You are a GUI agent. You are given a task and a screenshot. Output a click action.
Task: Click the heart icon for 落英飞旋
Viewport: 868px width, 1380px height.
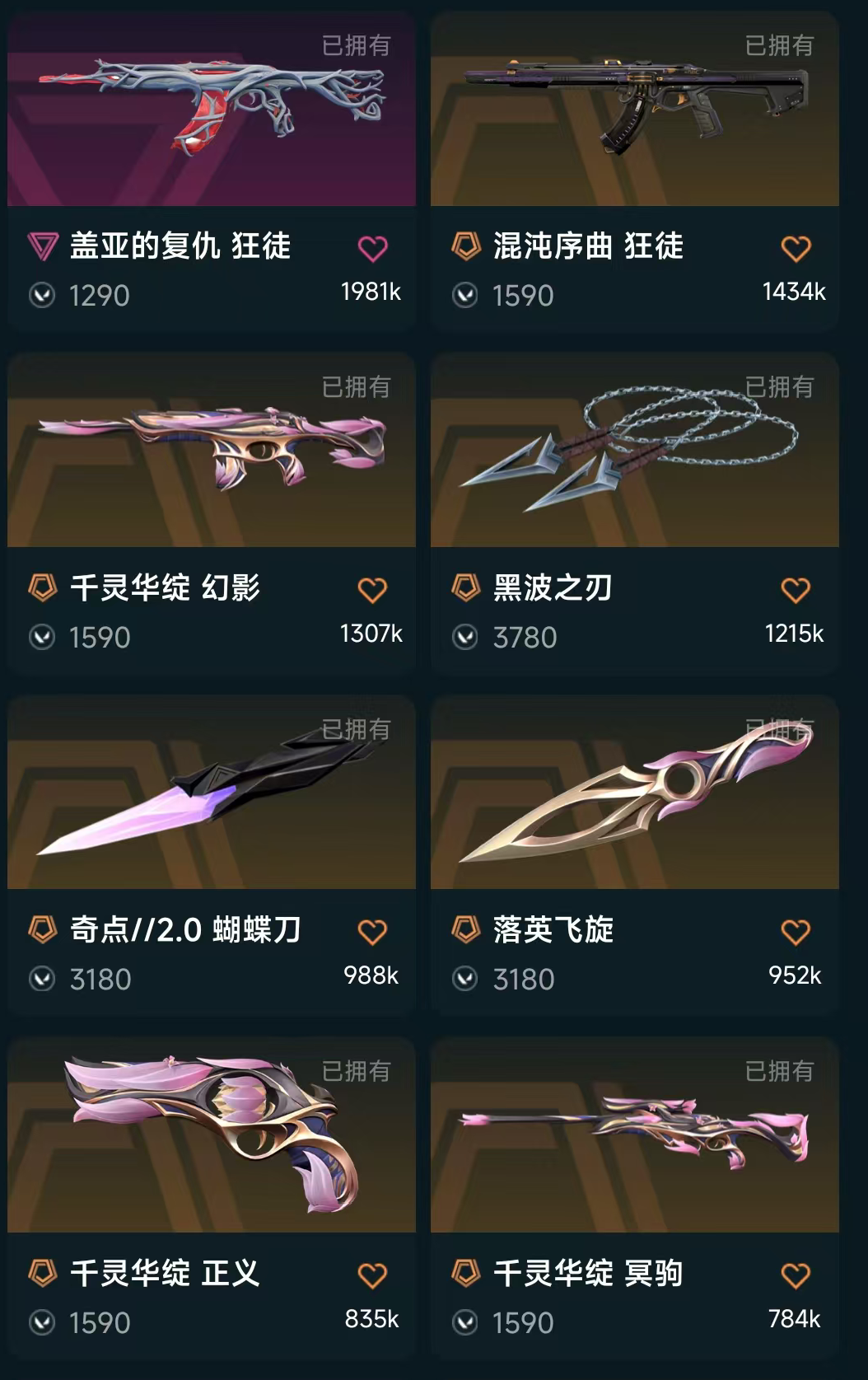pos(796,932)
